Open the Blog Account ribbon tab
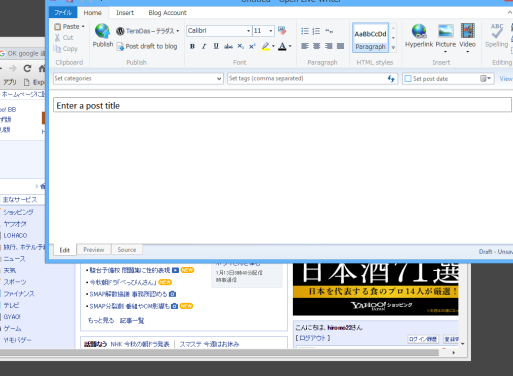This screenshot has height=376, width=513. (x=167, y=13)
